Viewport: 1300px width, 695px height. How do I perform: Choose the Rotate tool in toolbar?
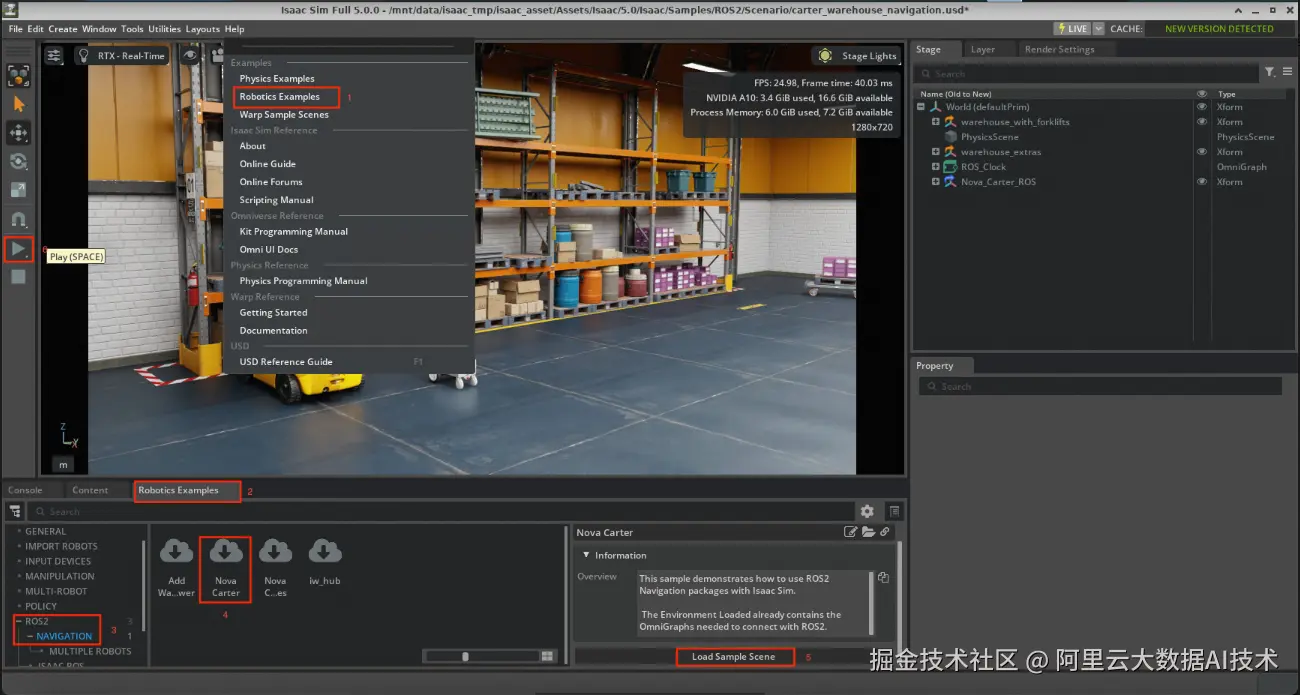click(18, 162)
